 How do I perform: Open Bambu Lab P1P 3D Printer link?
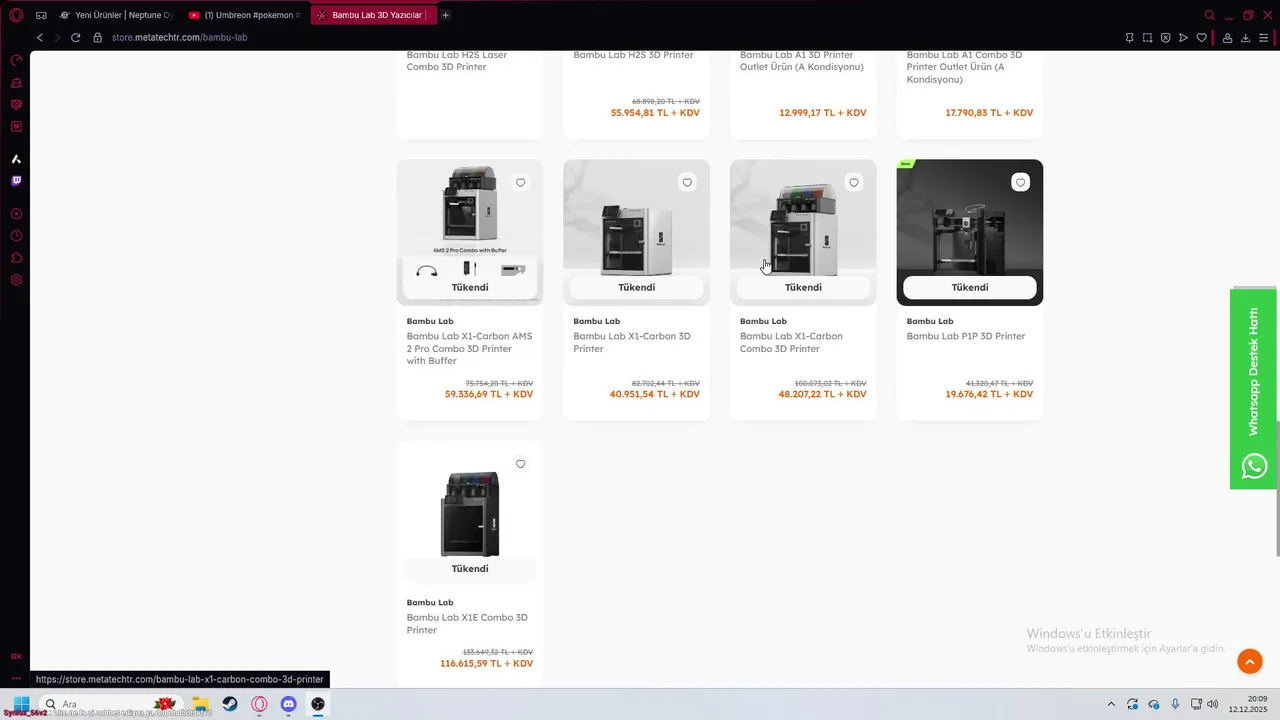(x=966, y=336)
